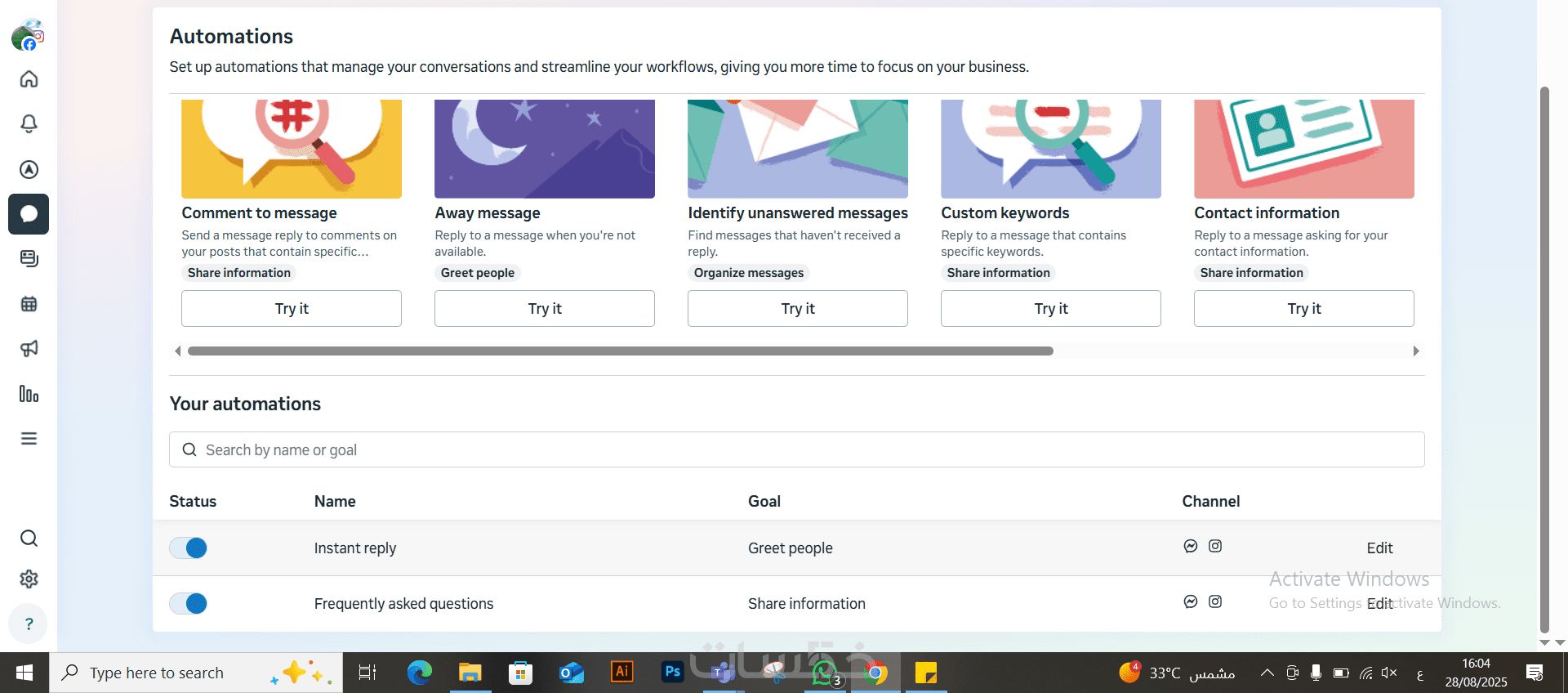Click the Greet people goal in the Instant reply row

(791, 548)
